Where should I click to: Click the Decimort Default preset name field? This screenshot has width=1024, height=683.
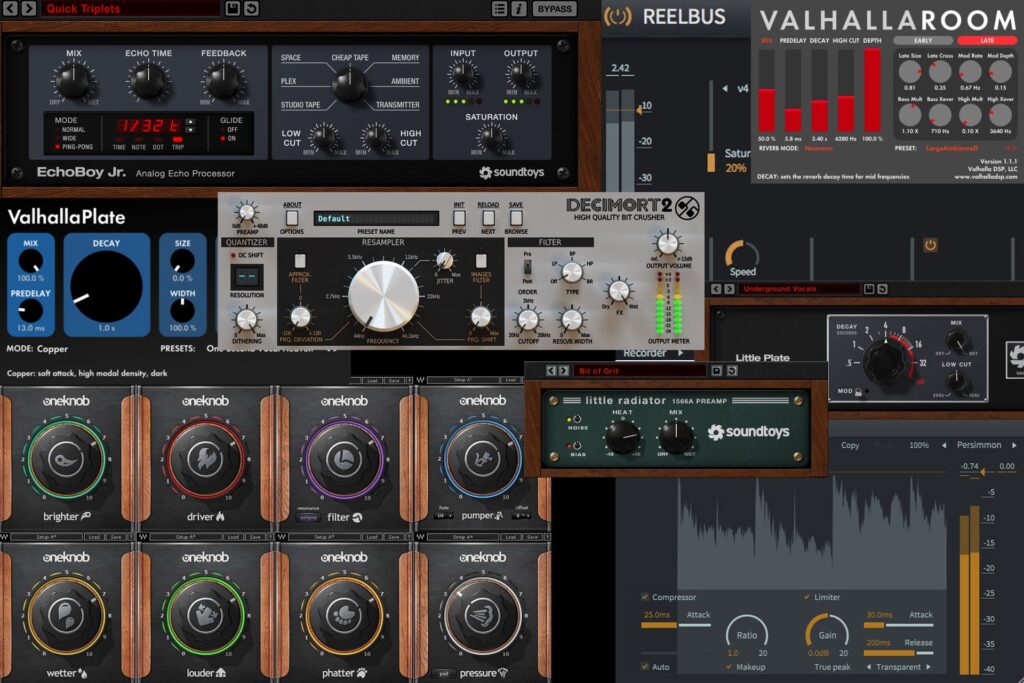coord(376,218)
